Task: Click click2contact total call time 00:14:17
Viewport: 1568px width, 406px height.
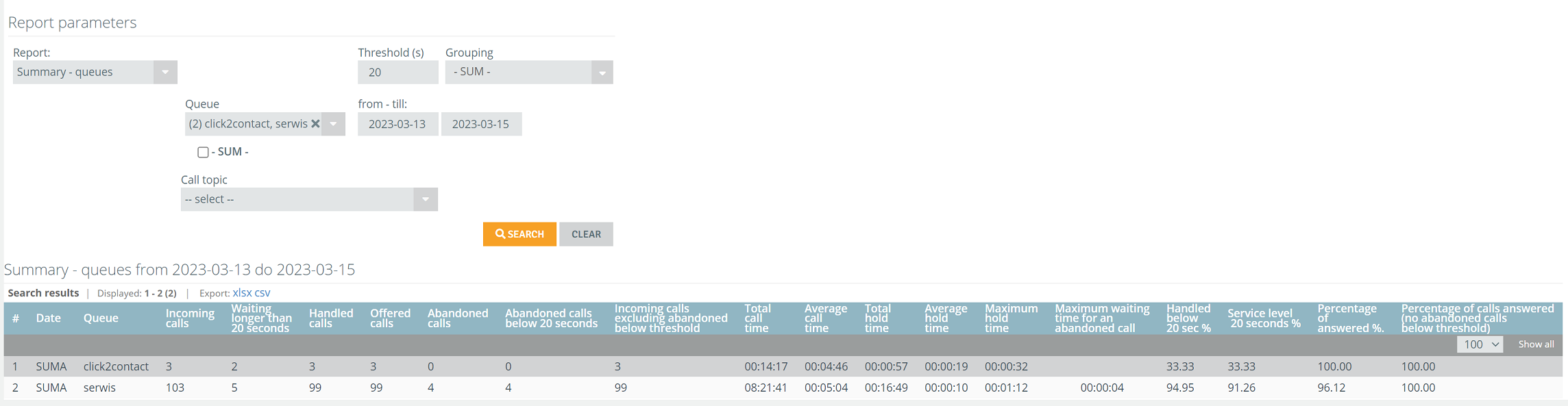Action: coord(765,367)
